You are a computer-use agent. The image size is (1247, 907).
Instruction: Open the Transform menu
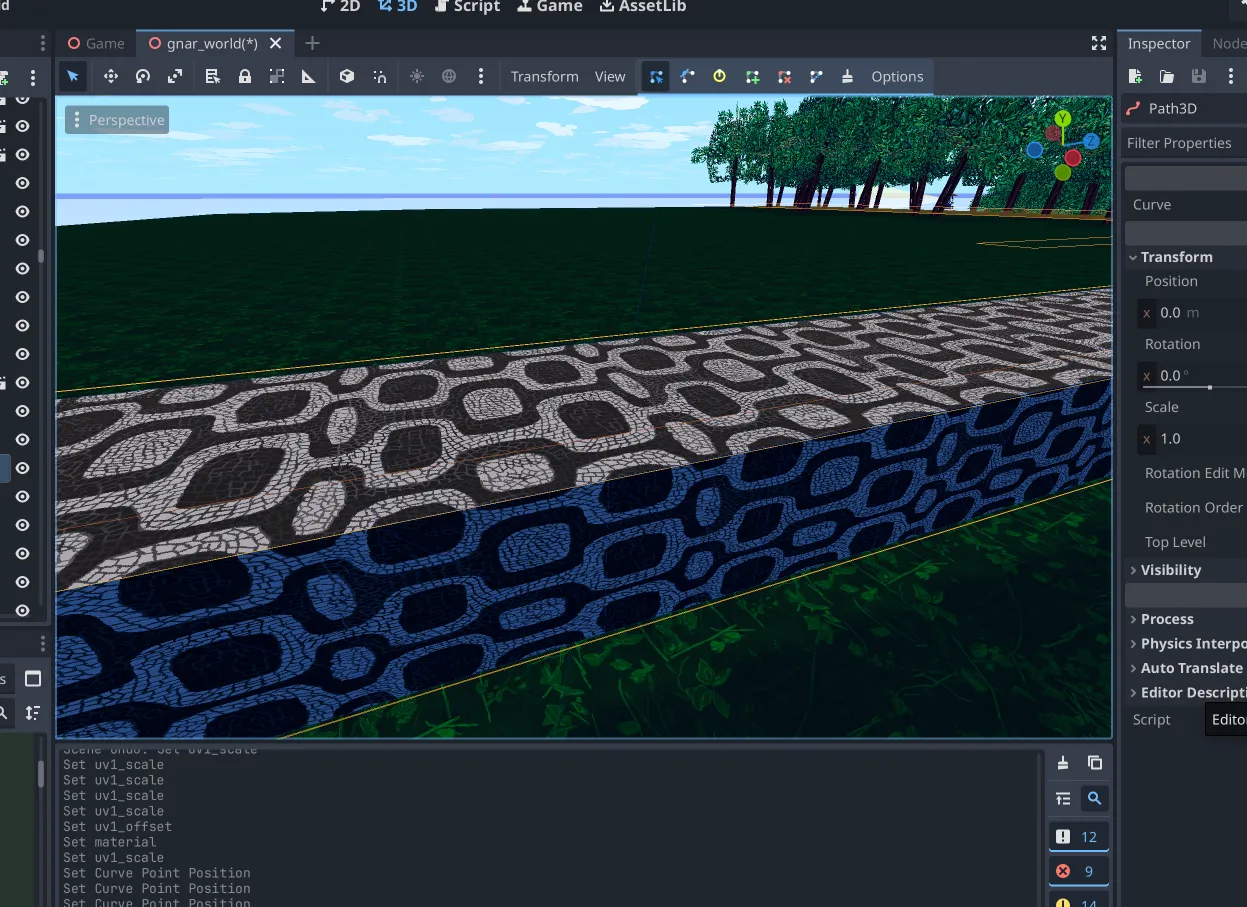point(544,76)
